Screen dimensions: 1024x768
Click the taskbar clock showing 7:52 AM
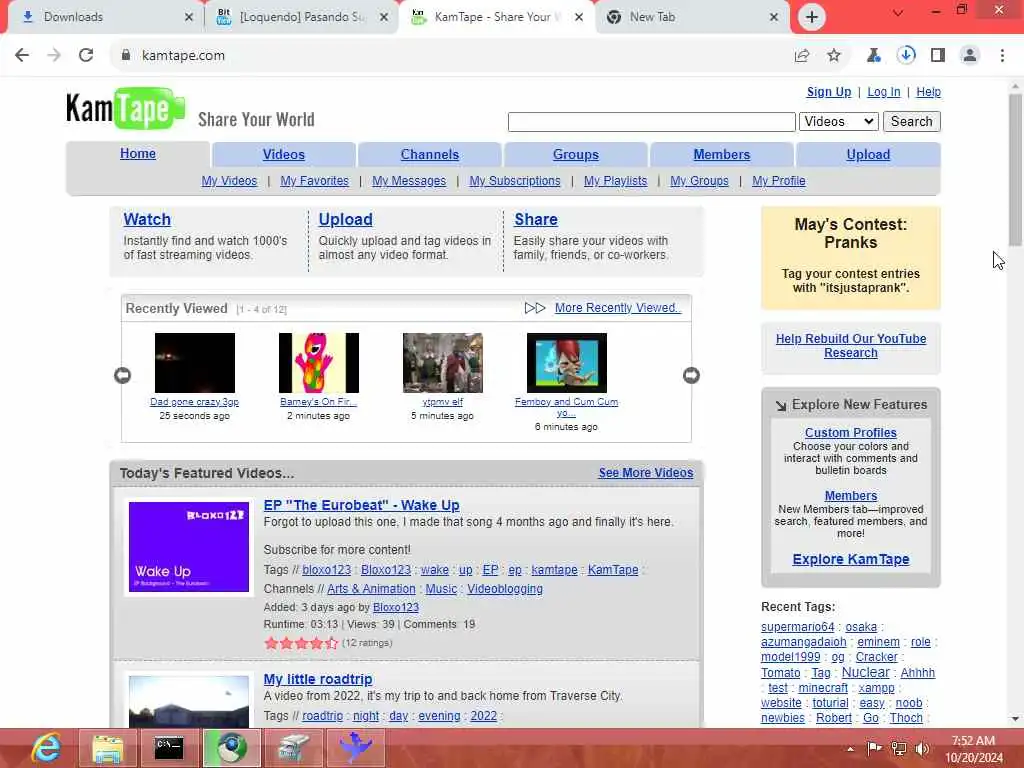[973, 749]
